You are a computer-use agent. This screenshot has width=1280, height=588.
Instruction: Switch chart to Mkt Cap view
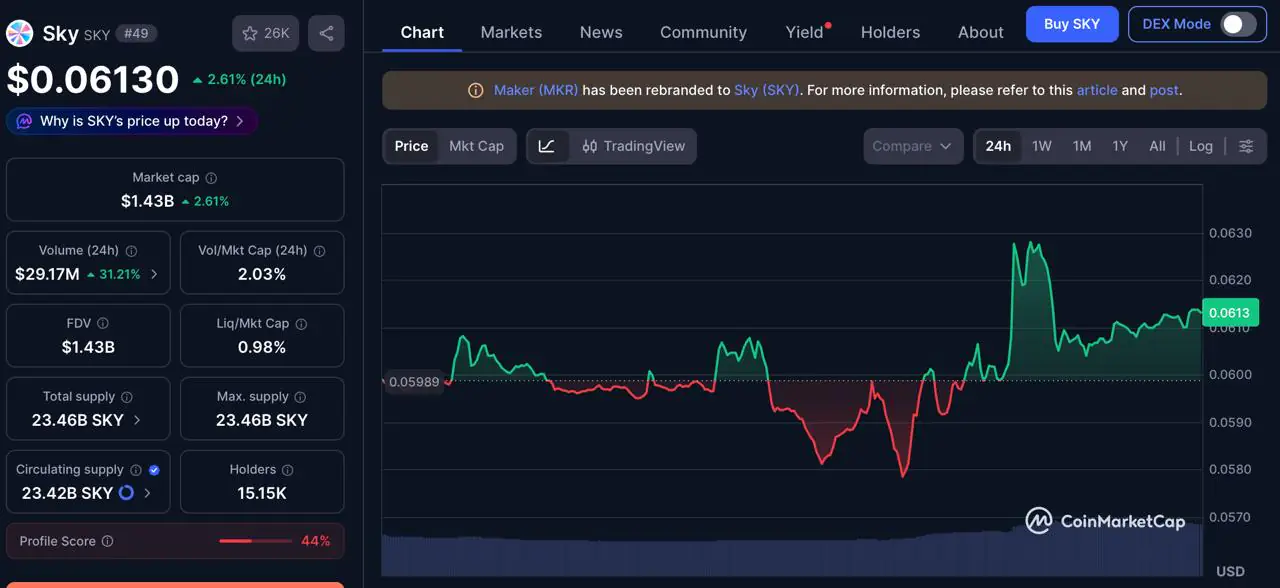tap(476, 146)
